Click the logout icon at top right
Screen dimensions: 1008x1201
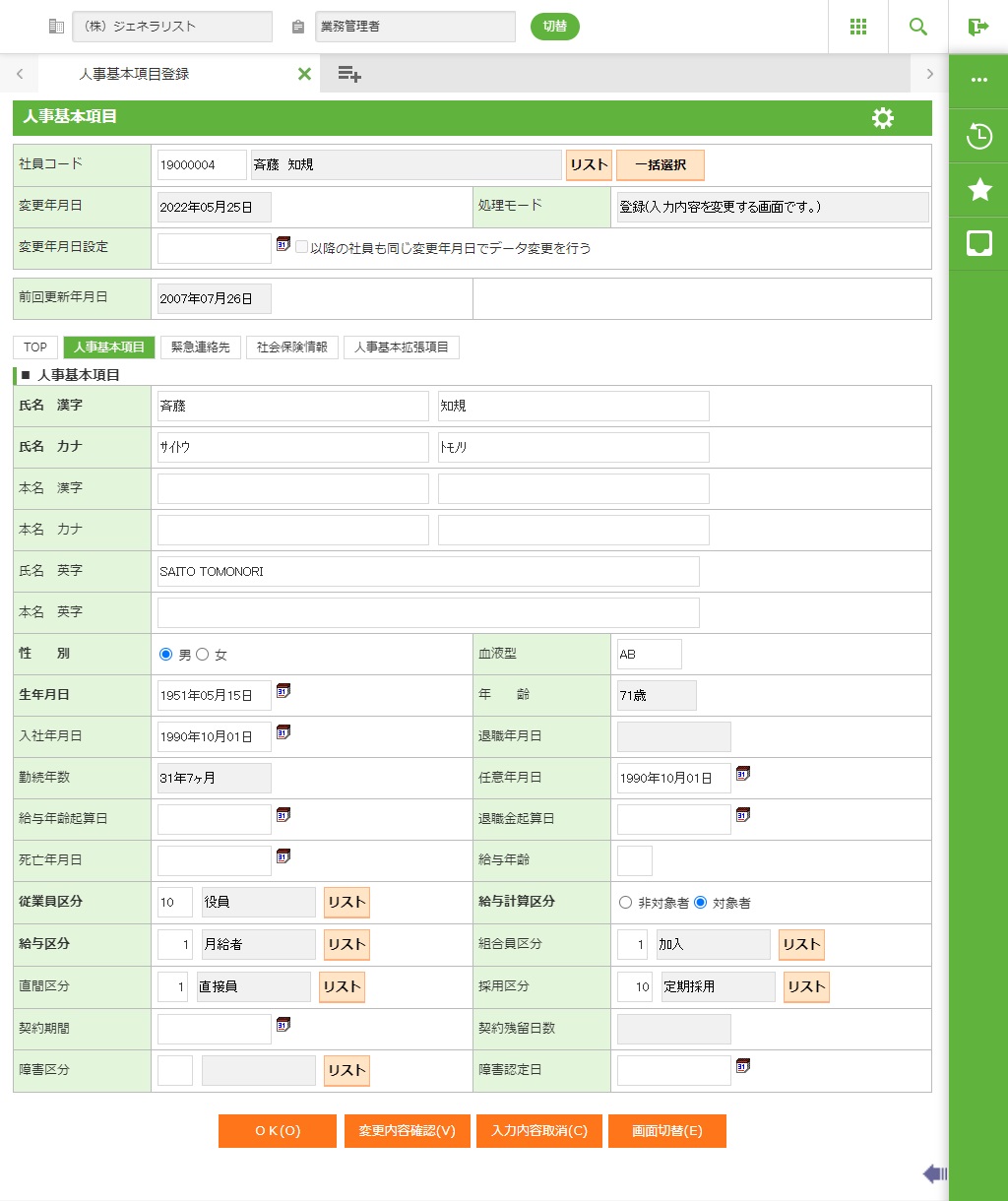coord(977,27)
